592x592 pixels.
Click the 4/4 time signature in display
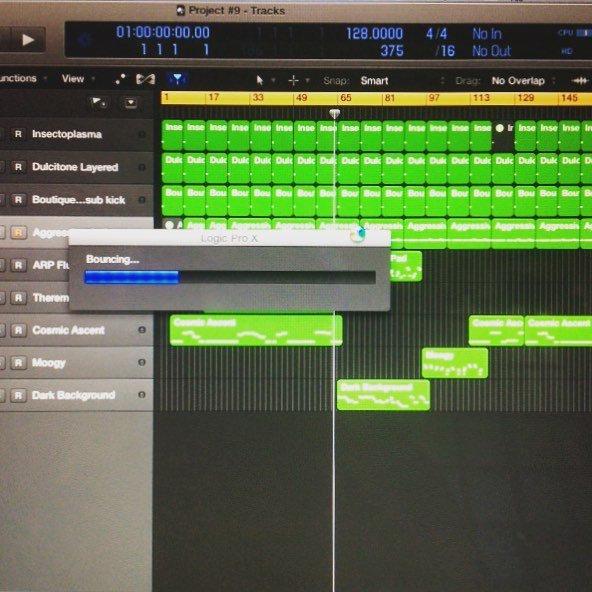pos(436,34)
